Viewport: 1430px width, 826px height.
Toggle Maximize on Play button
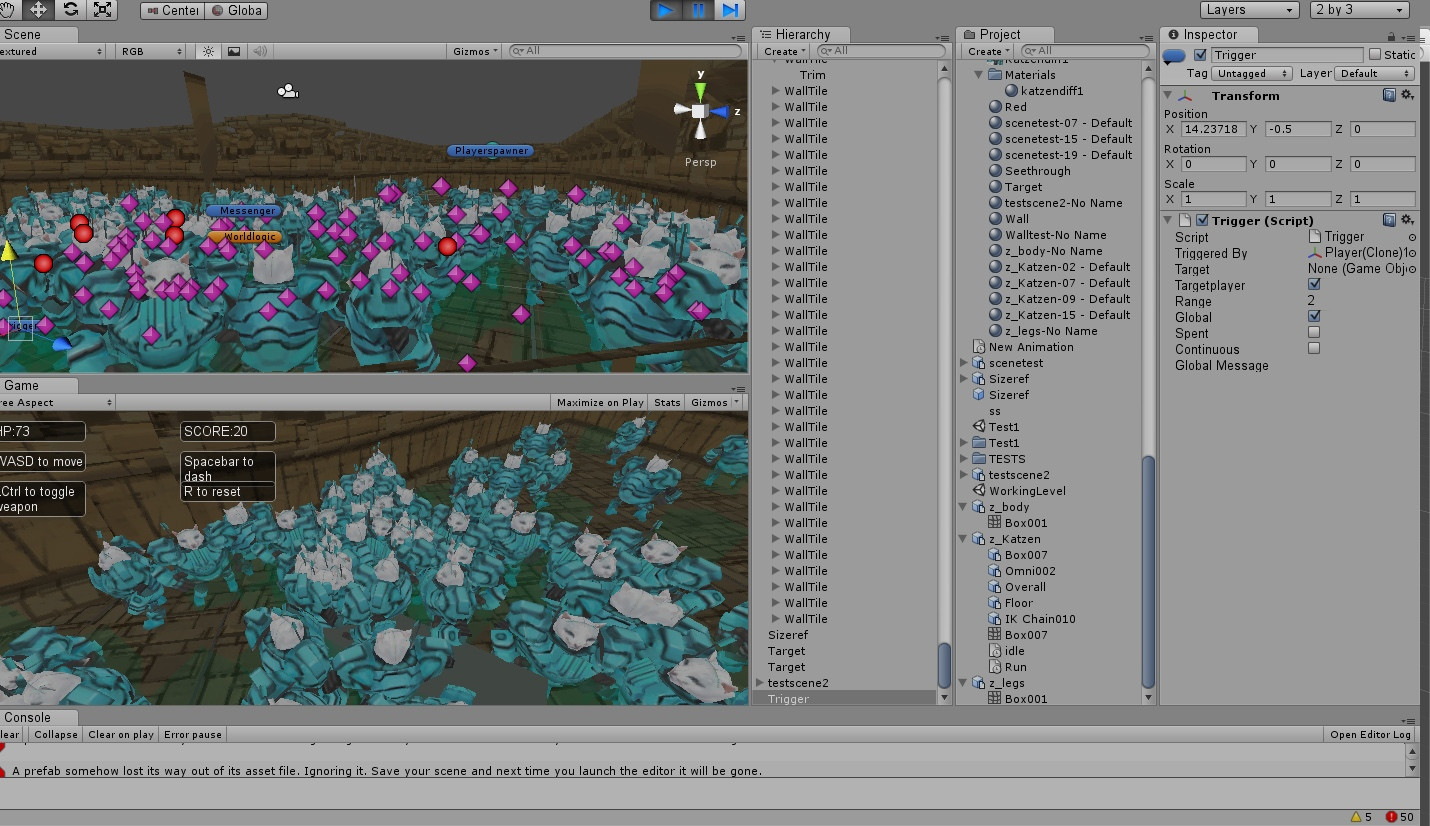[600, 402]
